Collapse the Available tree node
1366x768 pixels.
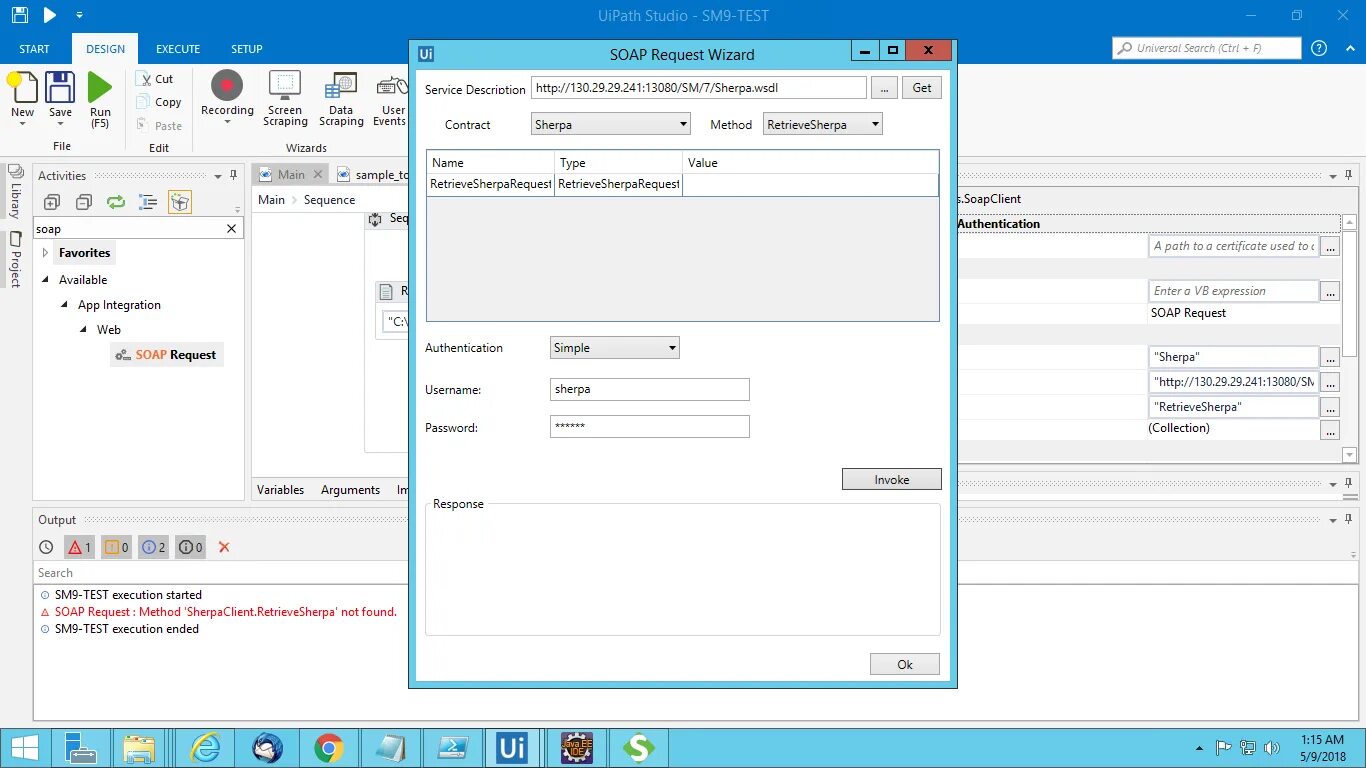pos(45,280)
